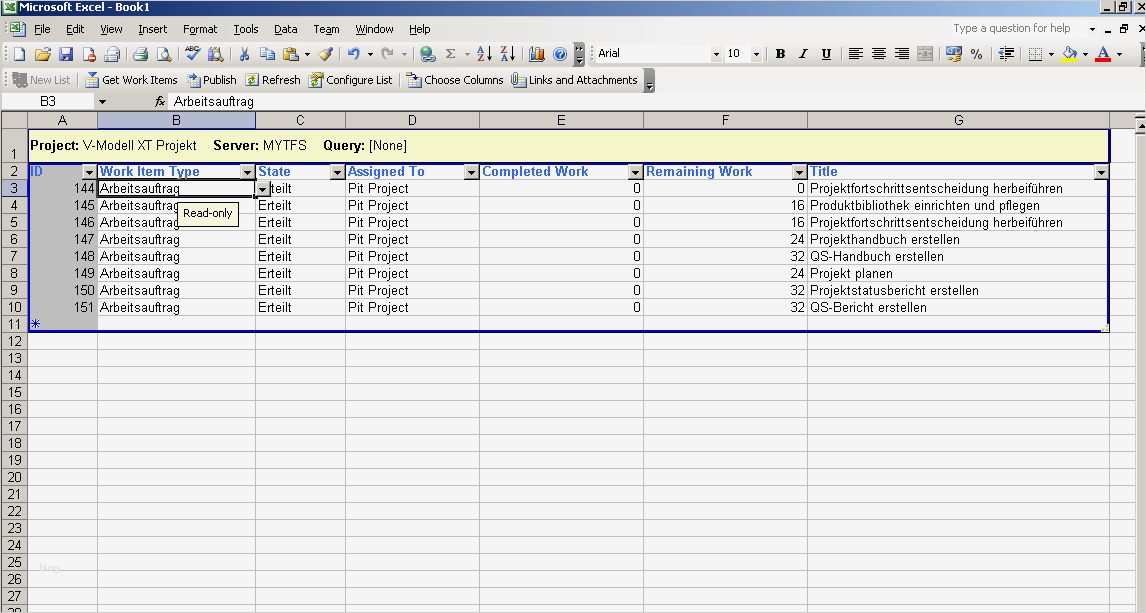Apply the yellow fill color swatch
Screen dimensions: 1146x613
[1069, 54]
